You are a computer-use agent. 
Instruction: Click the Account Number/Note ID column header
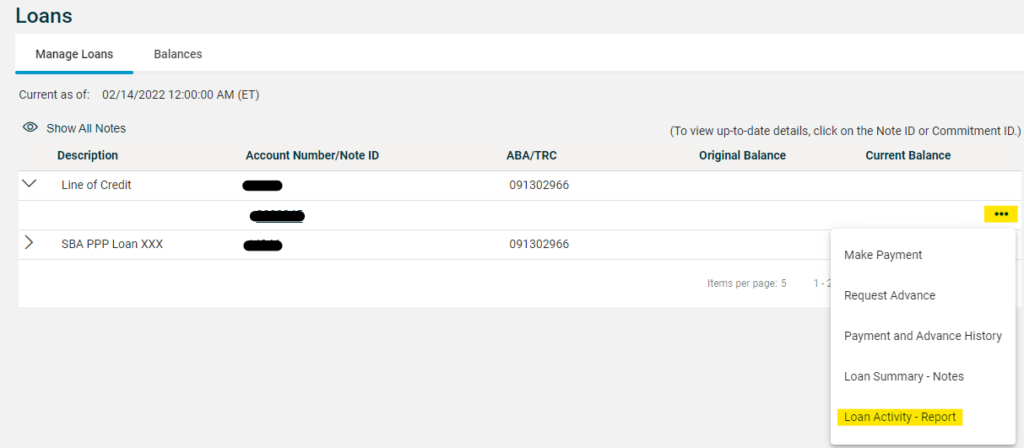[x=312, y=156]
